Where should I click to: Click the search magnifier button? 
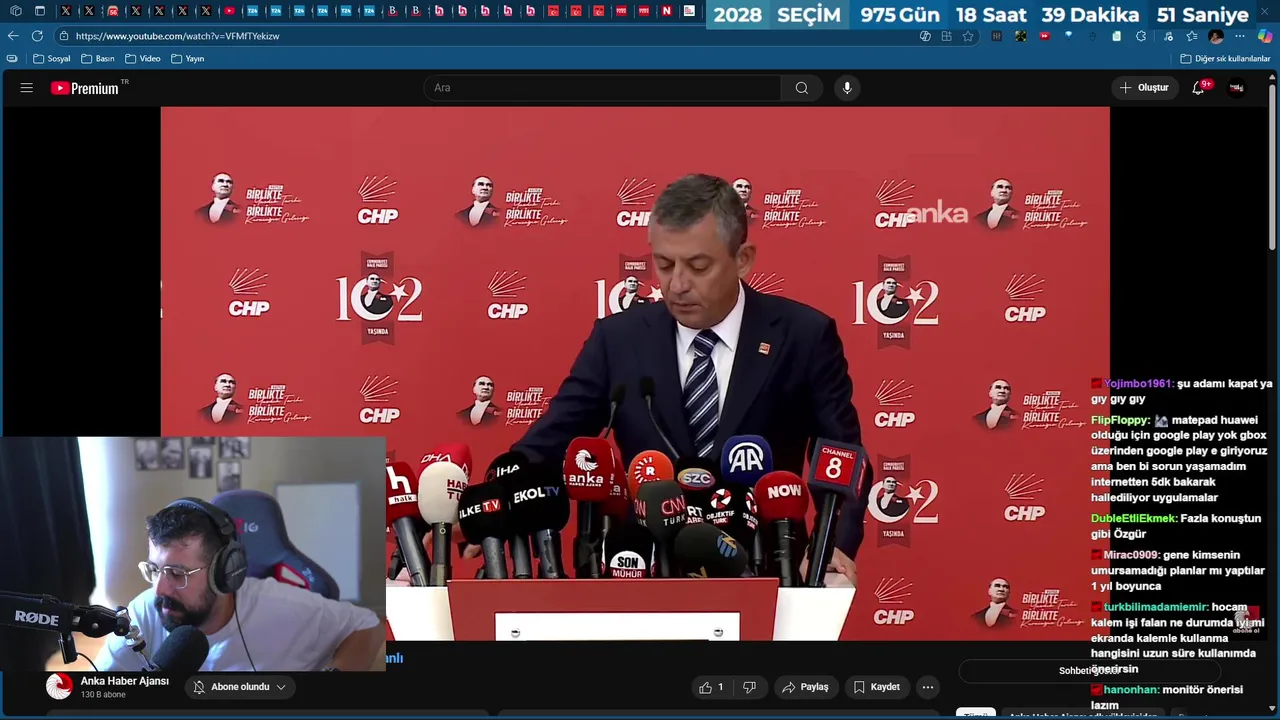[801, 88]
